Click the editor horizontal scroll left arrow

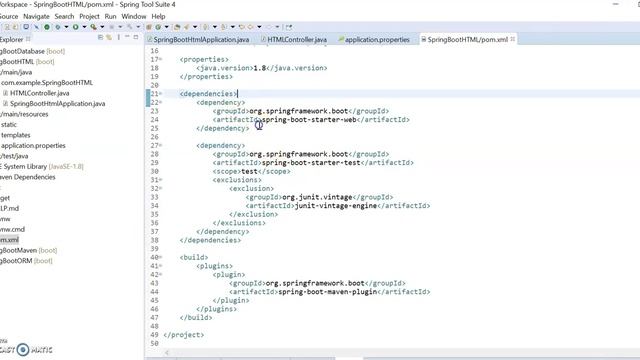(x=167, y=353)
